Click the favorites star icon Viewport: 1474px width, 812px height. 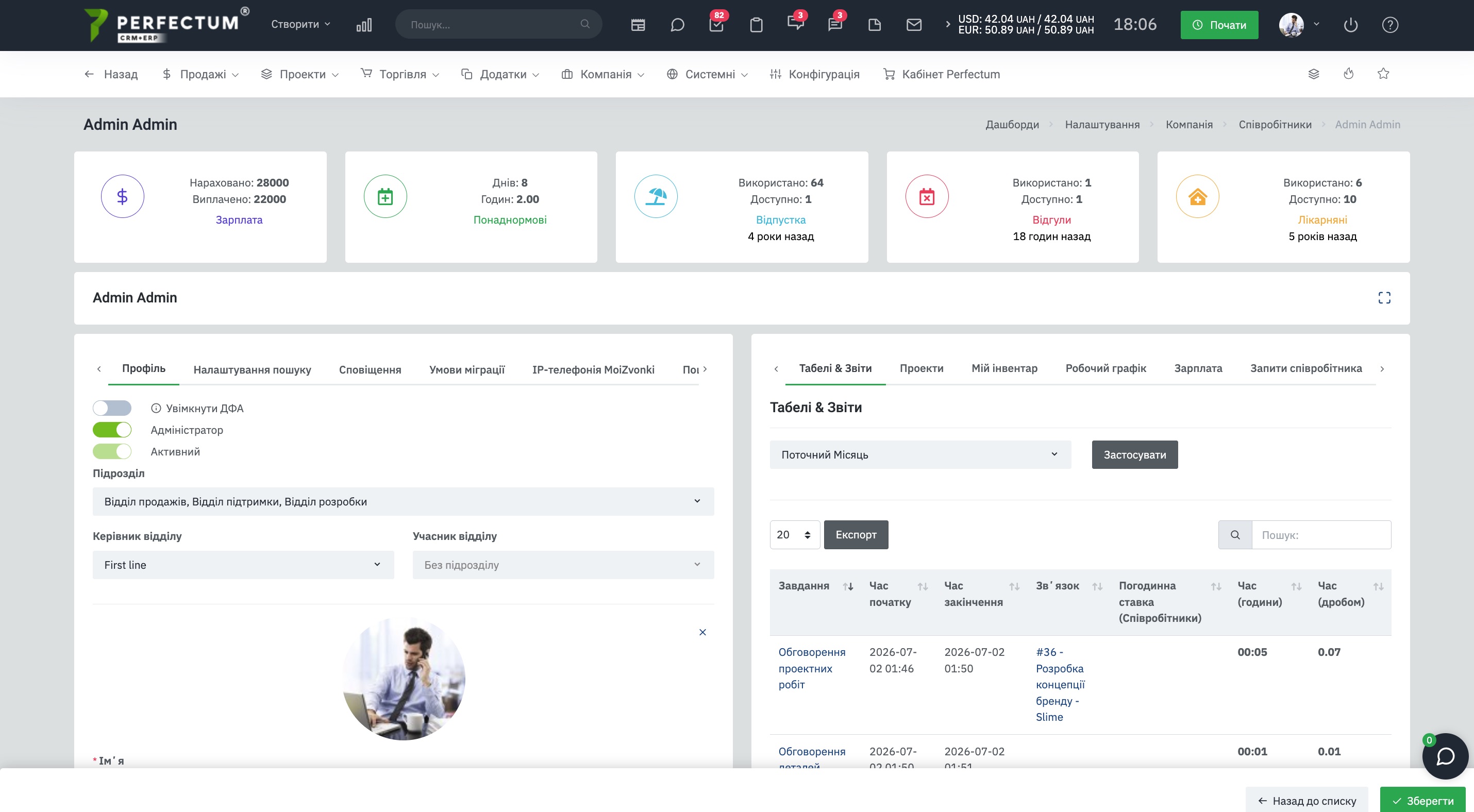(x=1383, y=74)
